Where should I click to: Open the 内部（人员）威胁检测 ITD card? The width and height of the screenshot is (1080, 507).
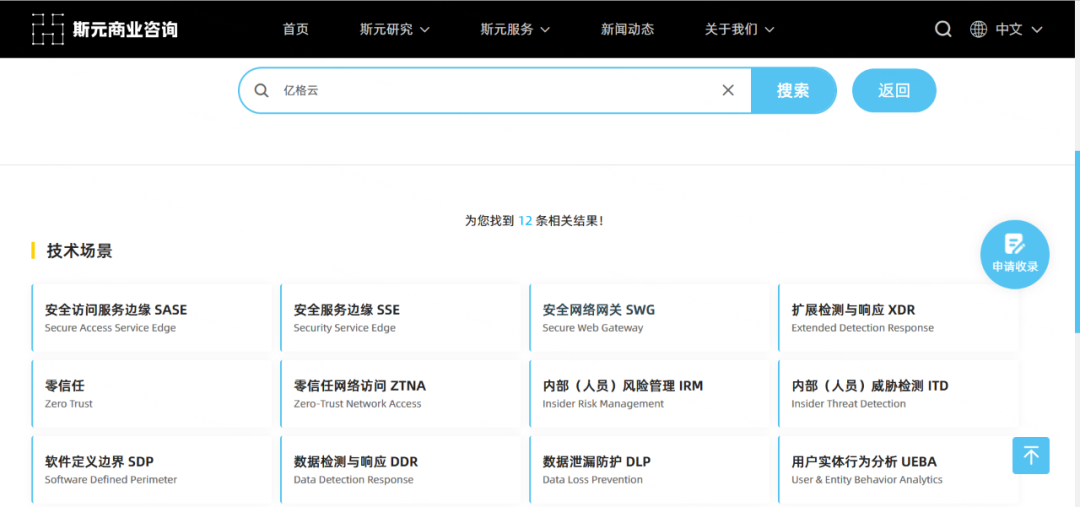coord(898,393)
